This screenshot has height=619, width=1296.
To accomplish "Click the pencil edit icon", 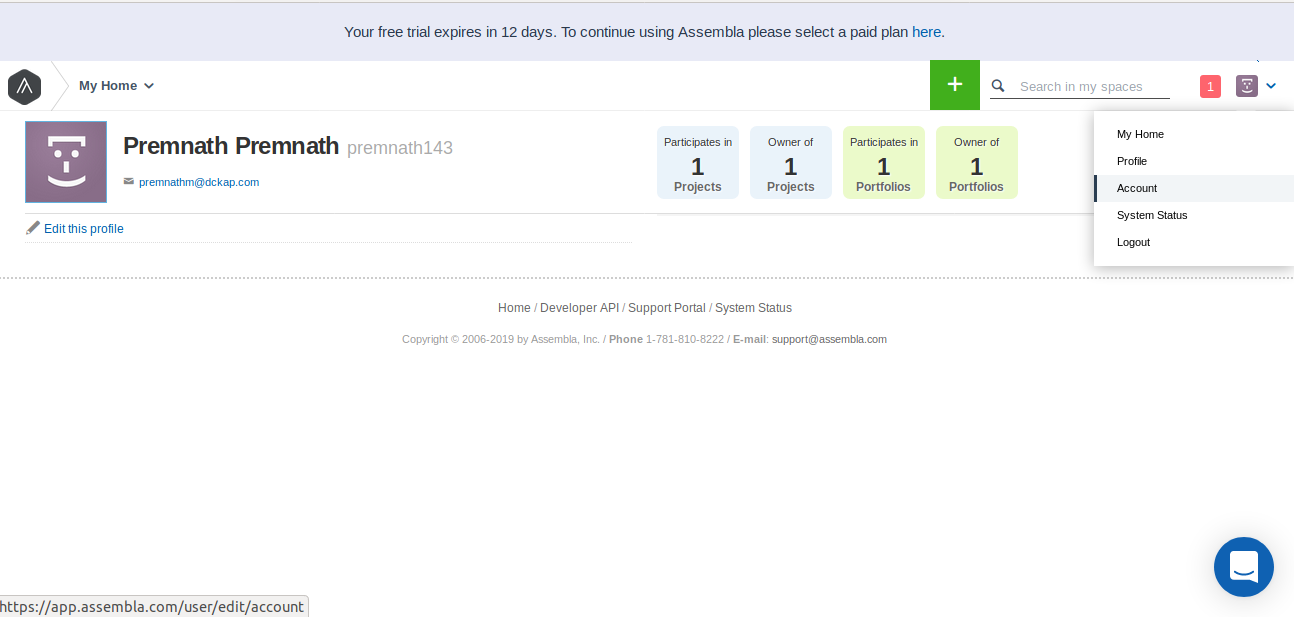I will [x=33, y=228].
